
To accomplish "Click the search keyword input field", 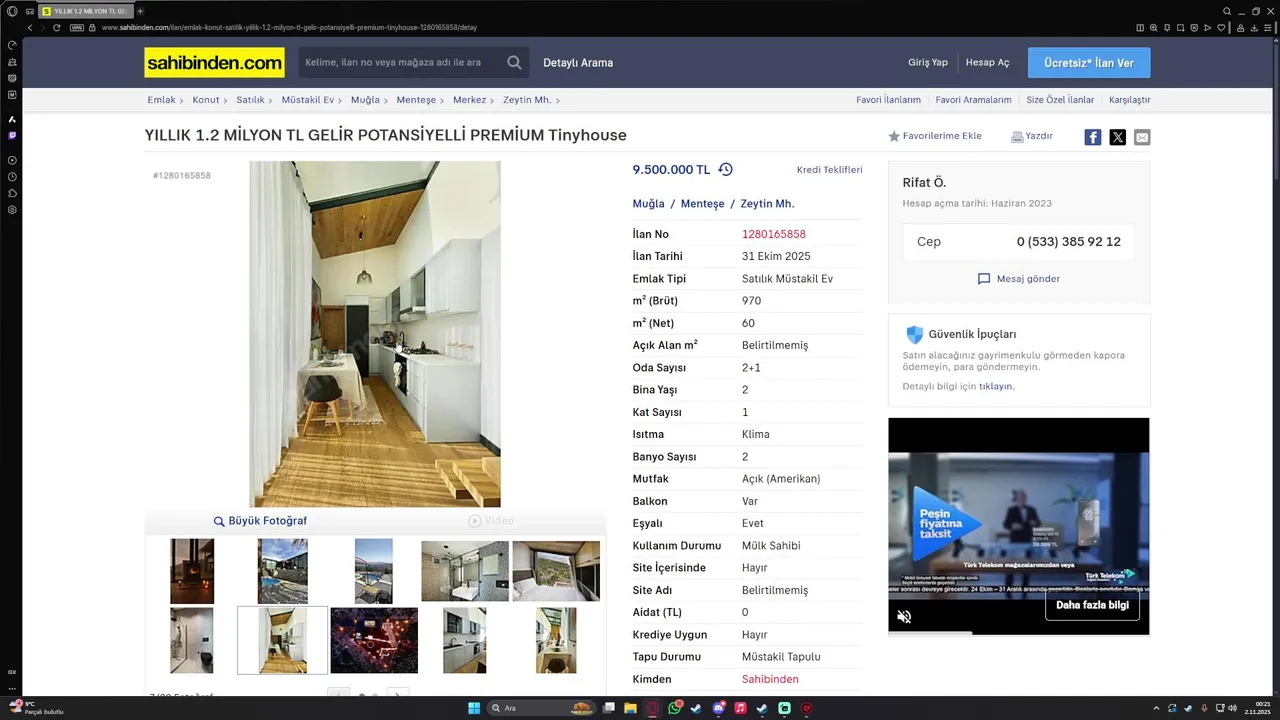I will tap(400, 63).
